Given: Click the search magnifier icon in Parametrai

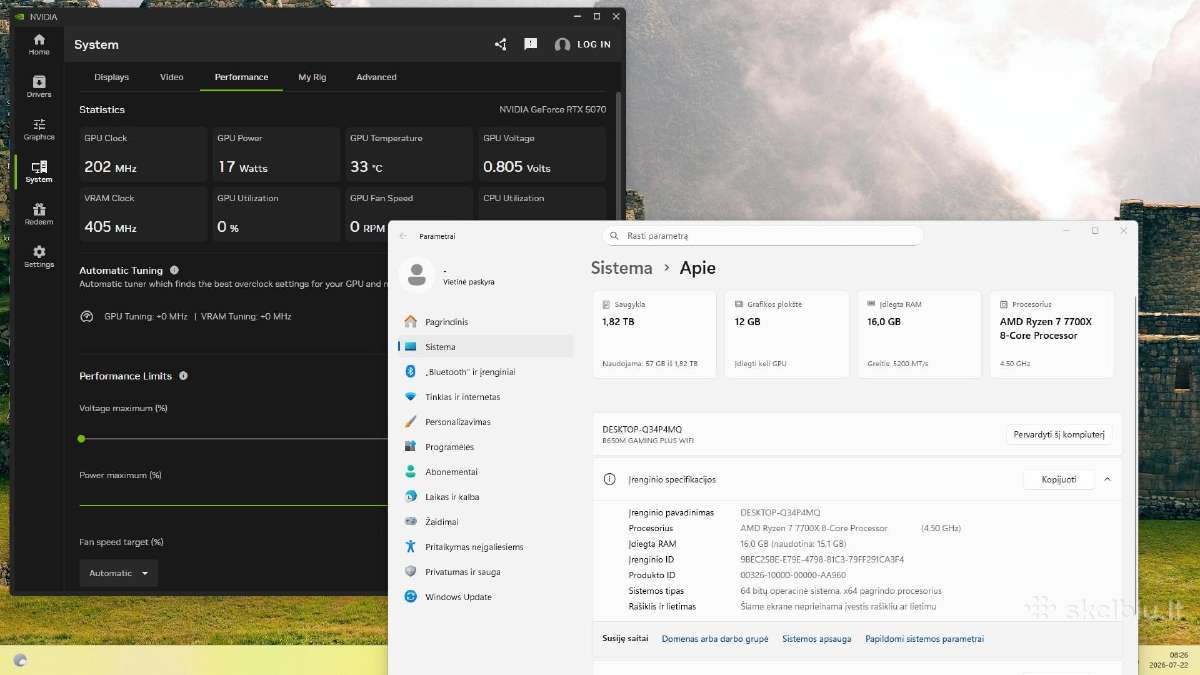Looking at the screenshot, I should click(x=615, y=236).
